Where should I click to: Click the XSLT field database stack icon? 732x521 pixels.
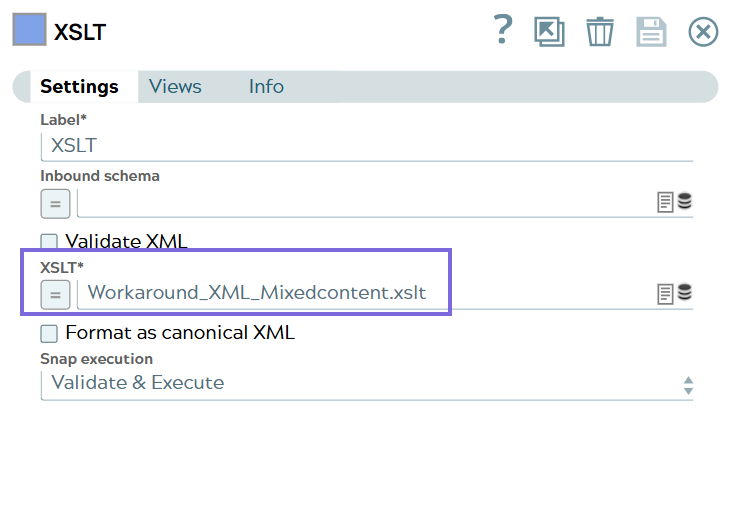[x=685, y=293]
